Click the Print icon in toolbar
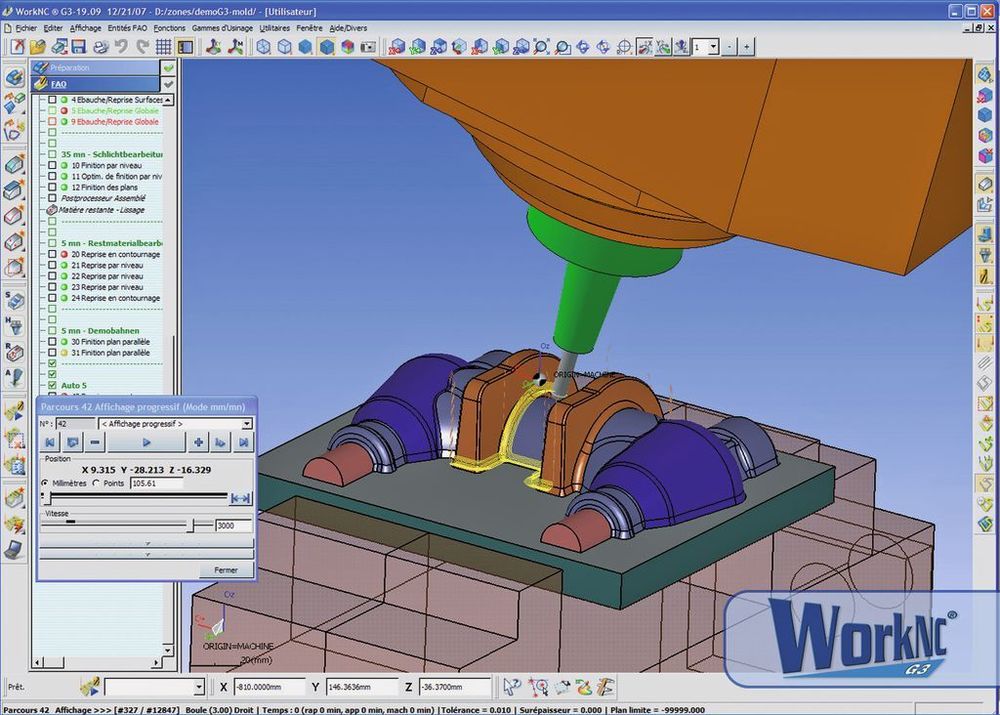The height and width of the screenshot is (715, 1000). tap(100, 47)
